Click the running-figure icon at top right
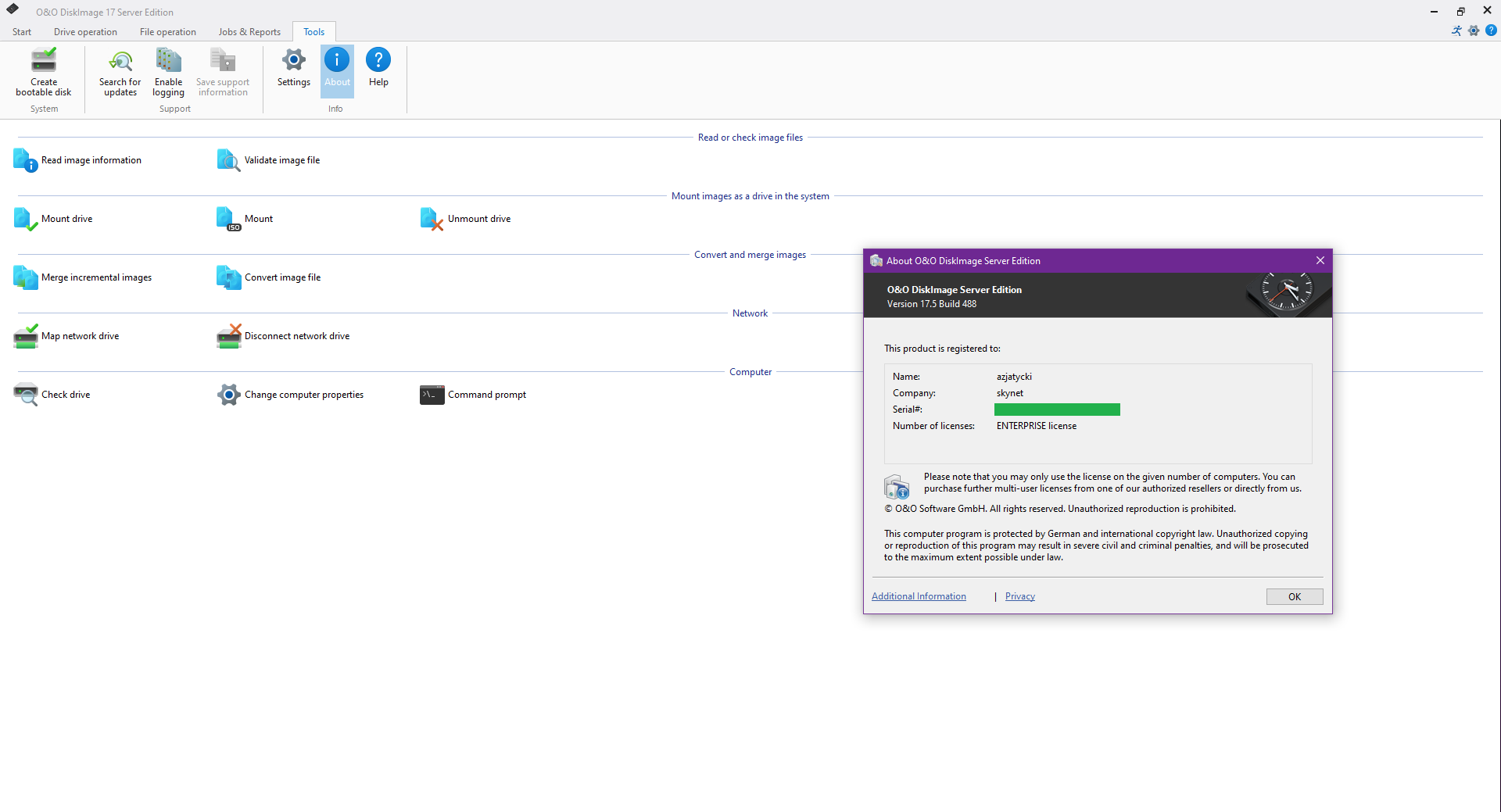The image size is (1501, 812). click(1456, 30)
